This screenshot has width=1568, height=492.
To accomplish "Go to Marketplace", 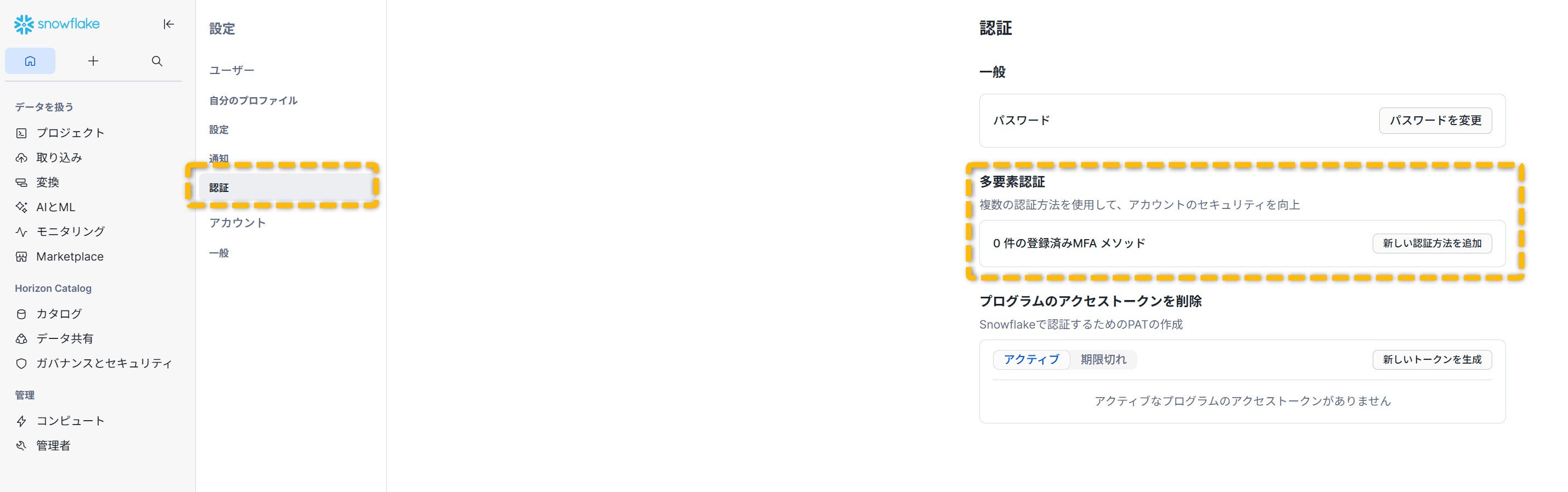I will point(69,256).
